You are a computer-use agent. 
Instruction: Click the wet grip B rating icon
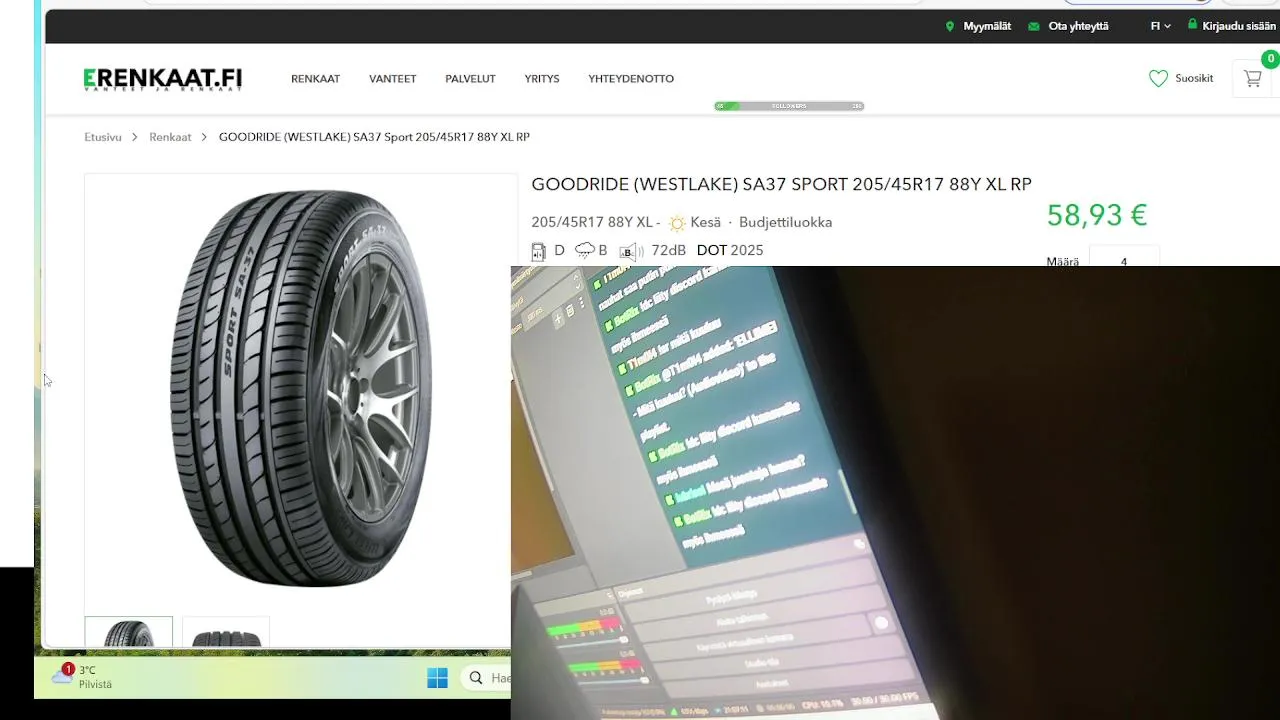[584, 250]
